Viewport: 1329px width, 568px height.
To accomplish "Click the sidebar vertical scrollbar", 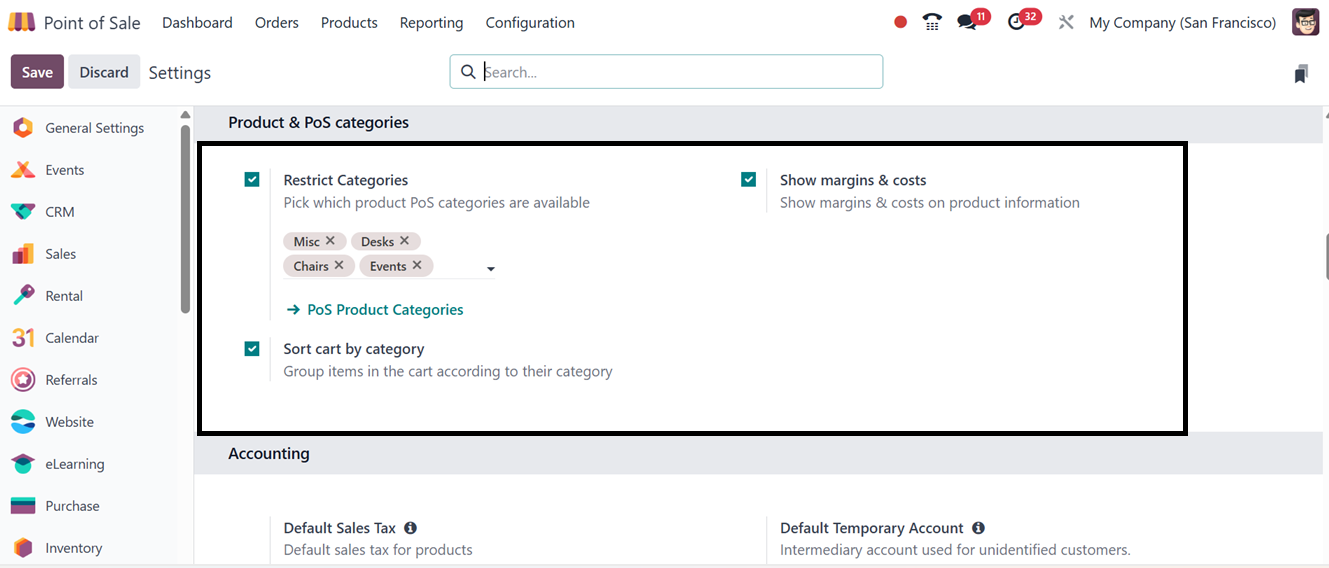I will coord(185,220).
